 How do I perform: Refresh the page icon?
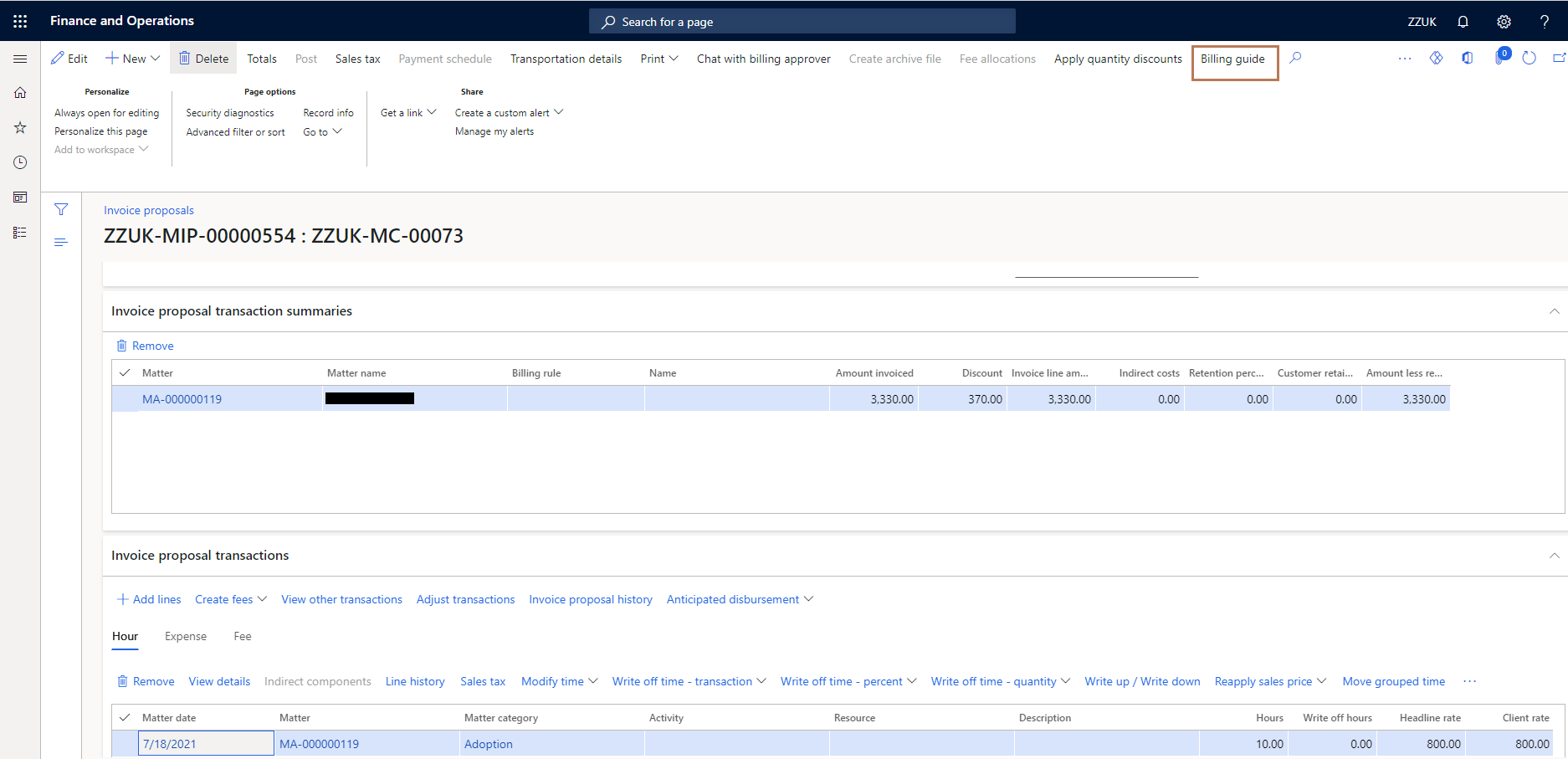[1530, 58]
